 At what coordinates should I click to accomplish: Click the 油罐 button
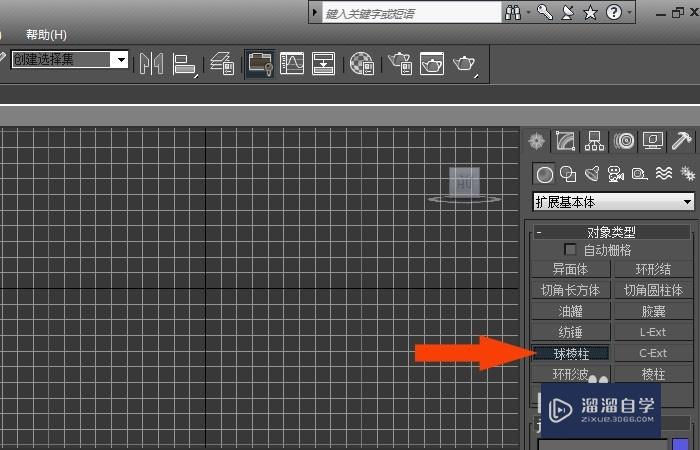click(571, 311)
